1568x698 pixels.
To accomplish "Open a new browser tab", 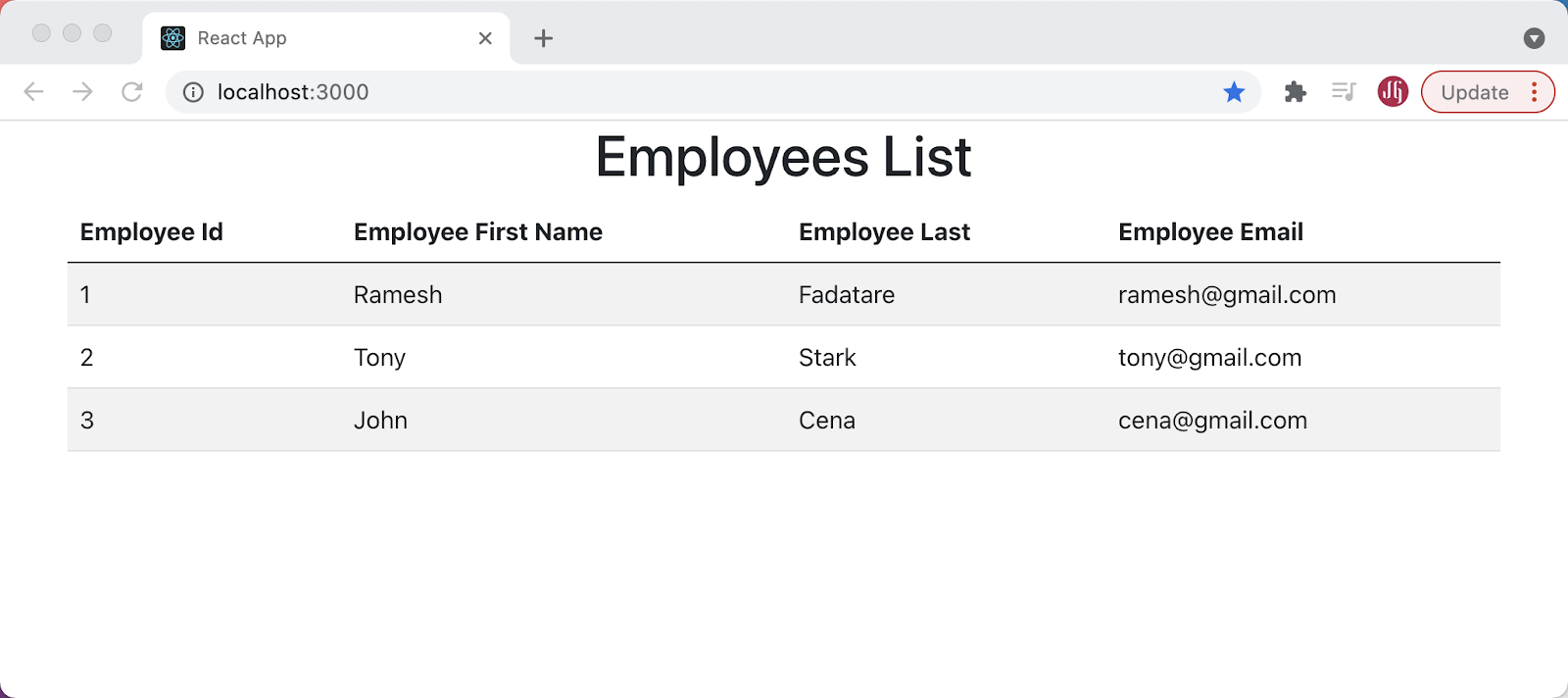I will (x=544, y=38).
